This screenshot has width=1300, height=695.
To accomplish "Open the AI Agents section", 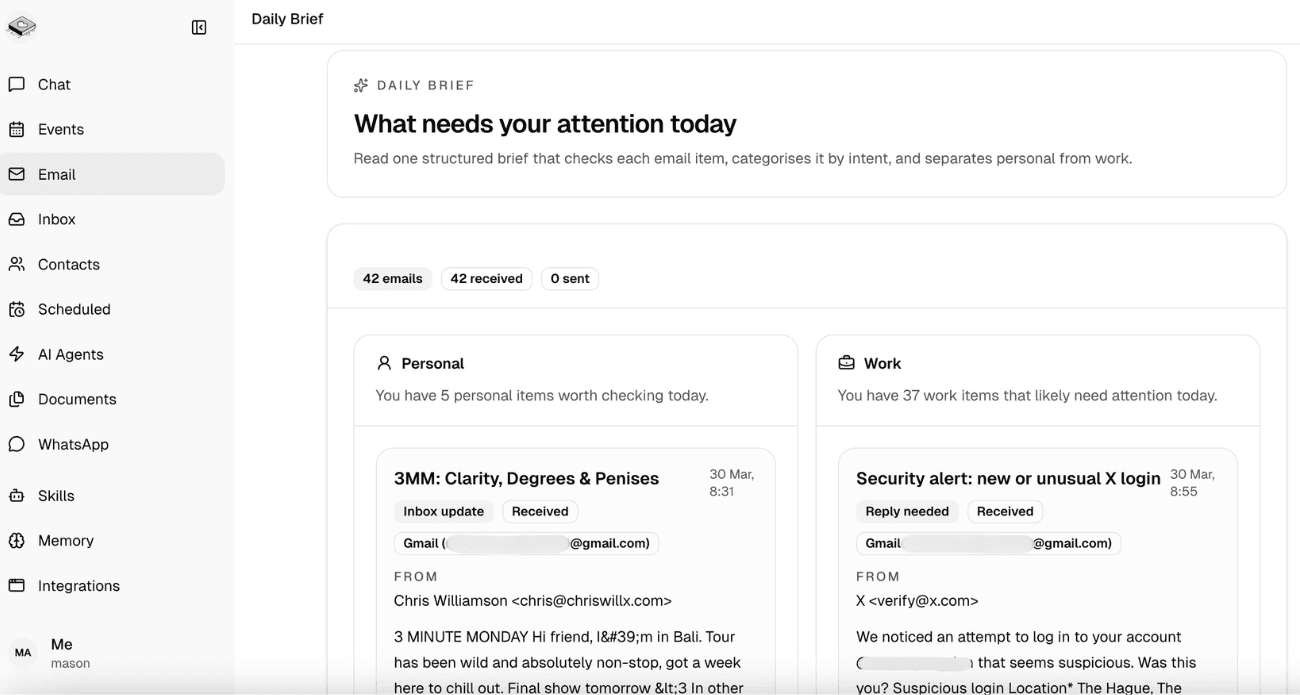I will pos(70,355).
